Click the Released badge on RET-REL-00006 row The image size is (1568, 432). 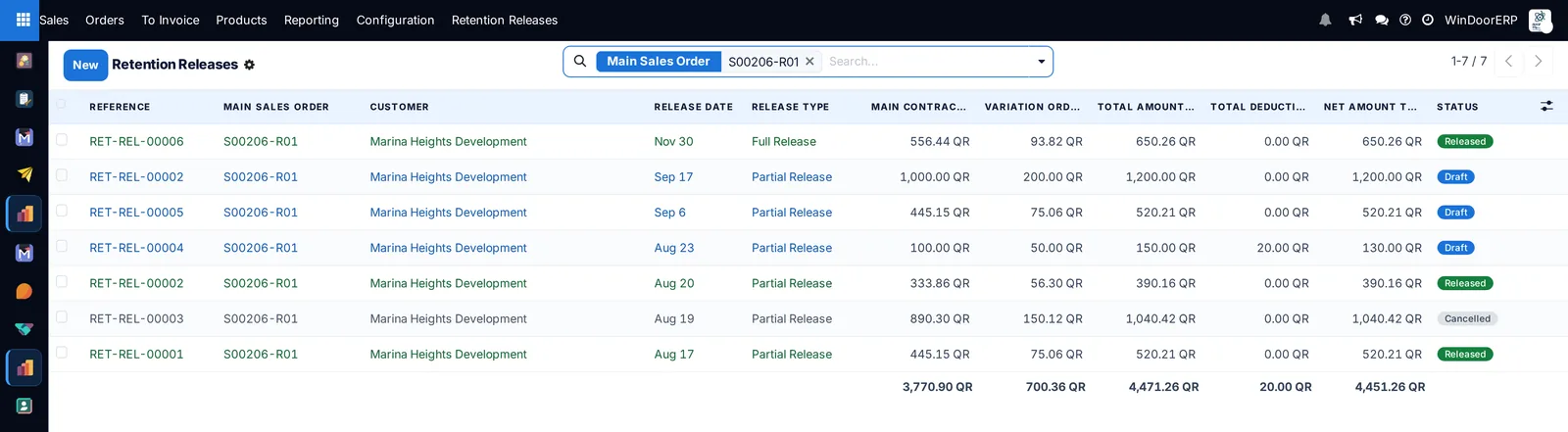pyautogui.click(x=1465, y=141)
